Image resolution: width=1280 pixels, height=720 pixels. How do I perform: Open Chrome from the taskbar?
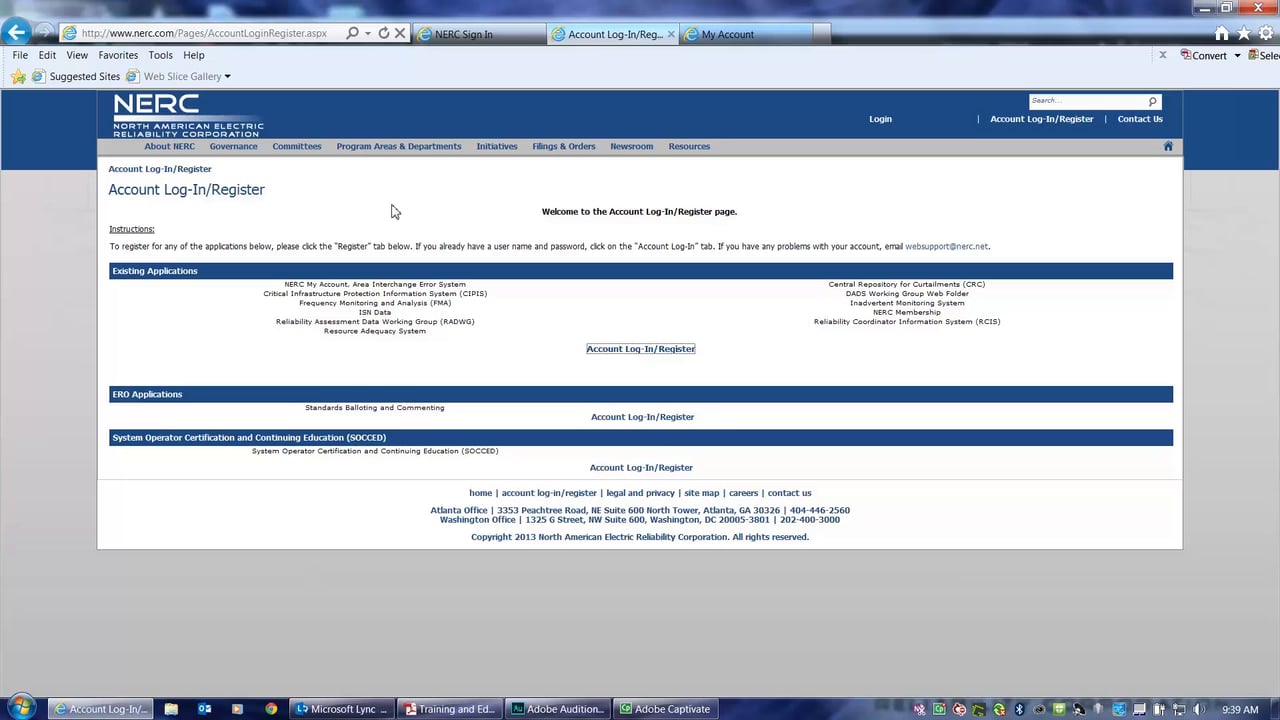[x=270, y=709]
